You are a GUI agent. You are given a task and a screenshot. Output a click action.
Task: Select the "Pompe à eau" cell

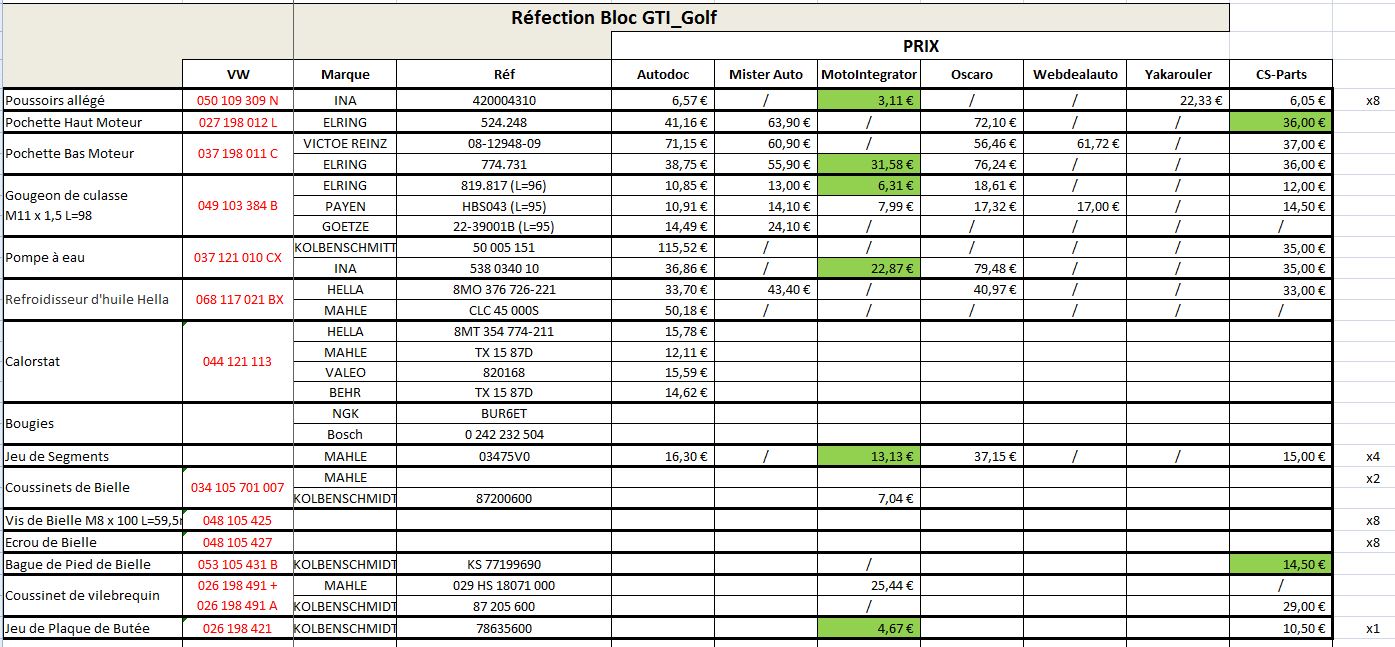click(93, 258)
